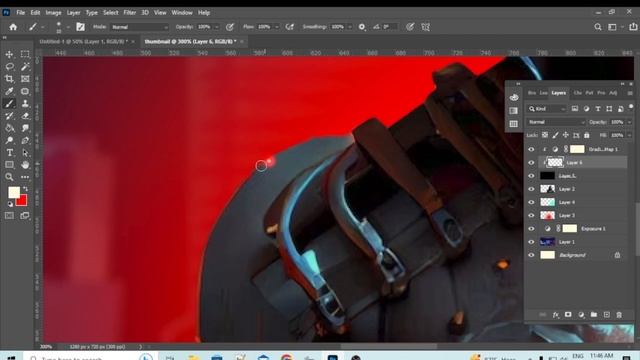Open the Filter menu

point(129,13)
